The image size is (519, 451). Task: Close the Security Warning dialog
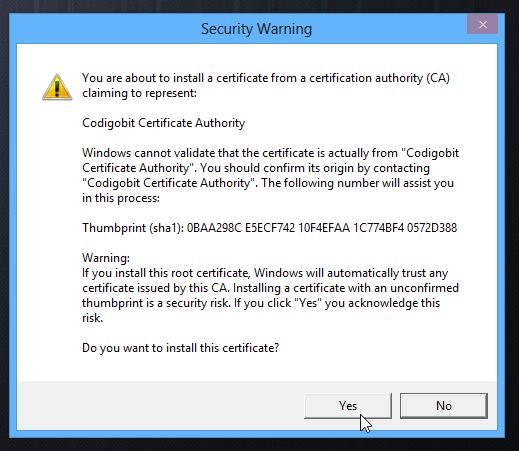tap(483, 25)
